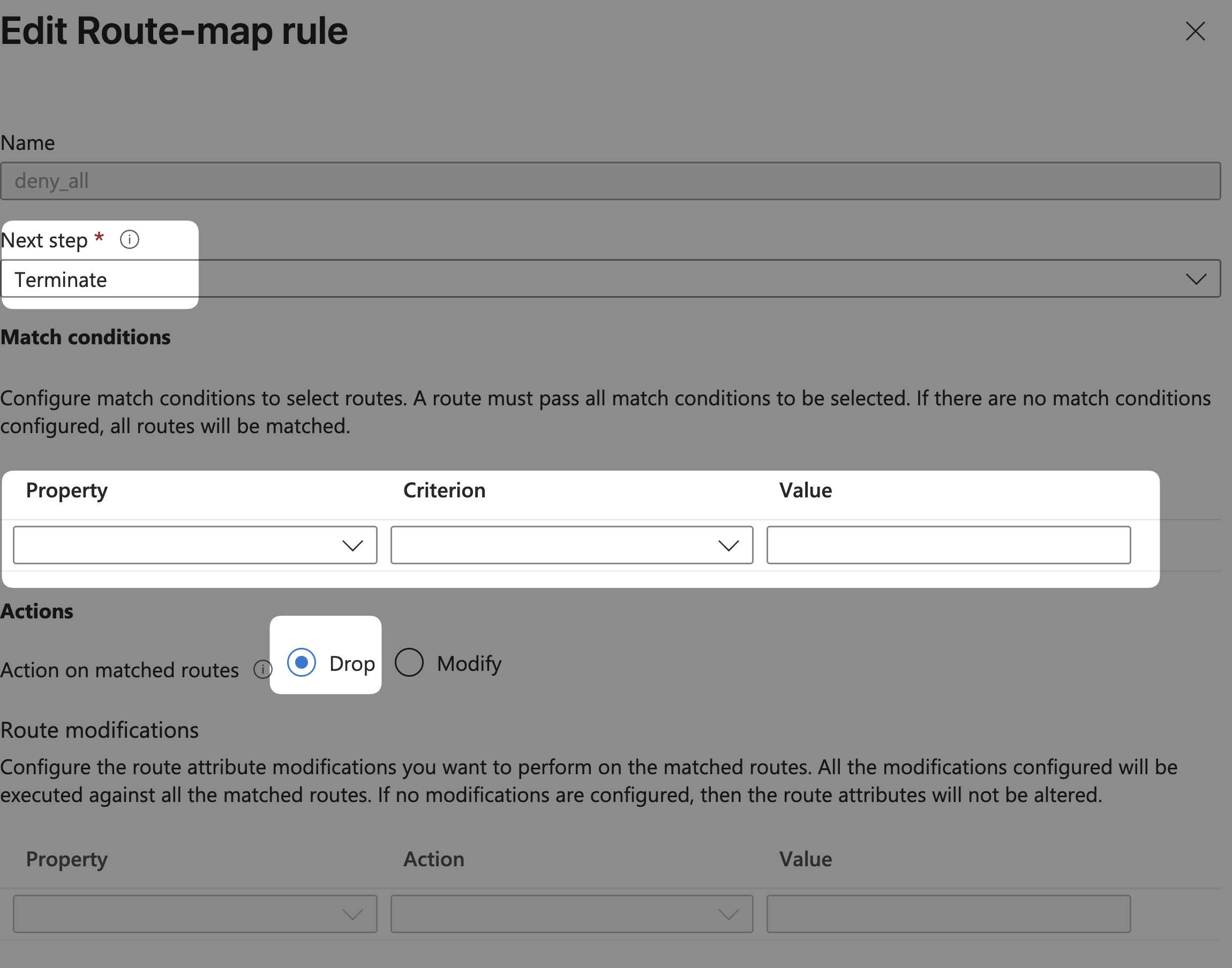1232x968 pixels.
Task: Click chevron in Match conditions Property box
Action: coord(352,546)
